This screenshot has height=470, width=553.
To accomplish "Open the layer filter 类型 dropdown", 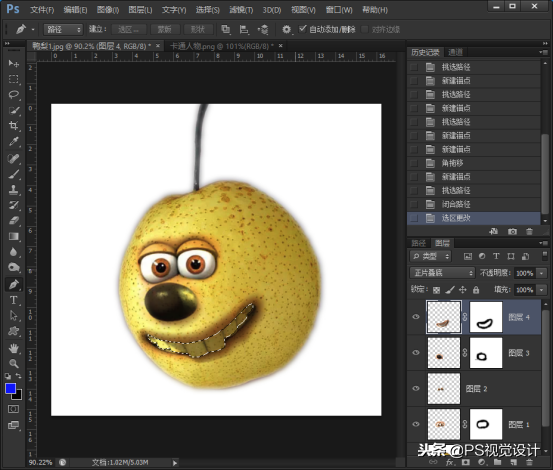I will (431, 256).
